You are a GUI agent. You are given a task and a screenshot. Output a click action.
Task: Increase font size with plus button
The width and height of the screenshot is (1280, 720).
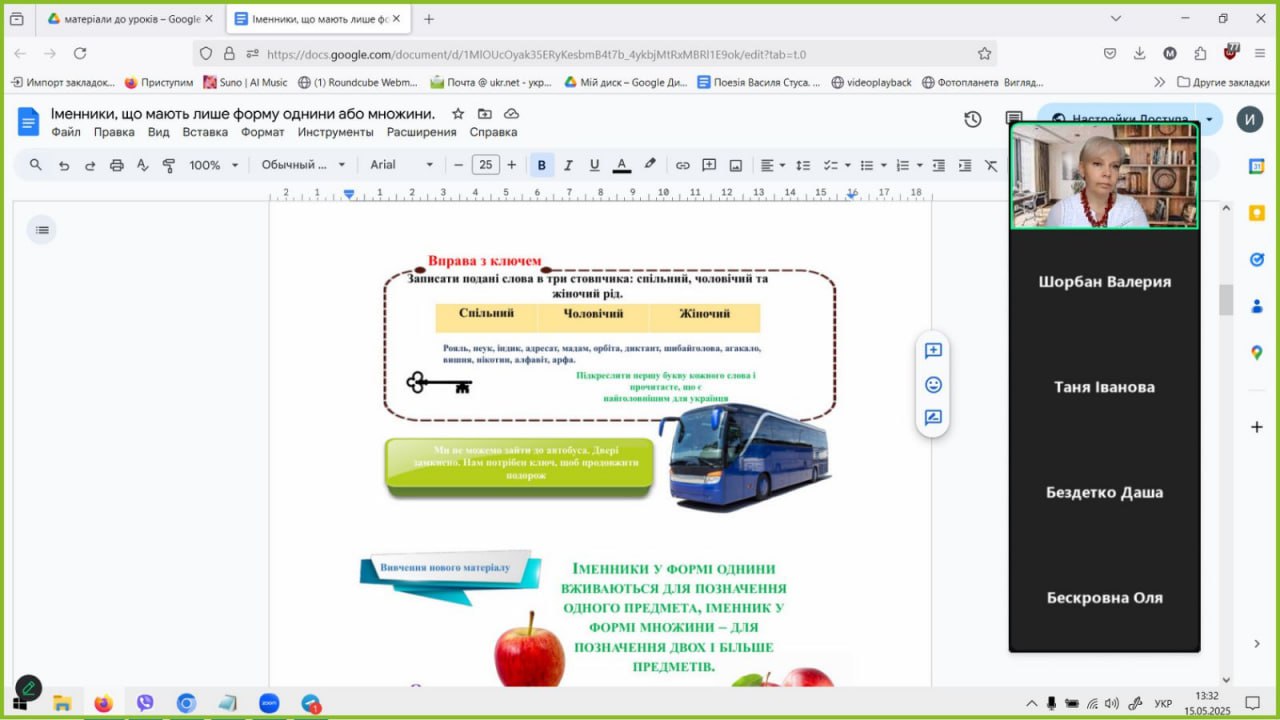point(512,165)
